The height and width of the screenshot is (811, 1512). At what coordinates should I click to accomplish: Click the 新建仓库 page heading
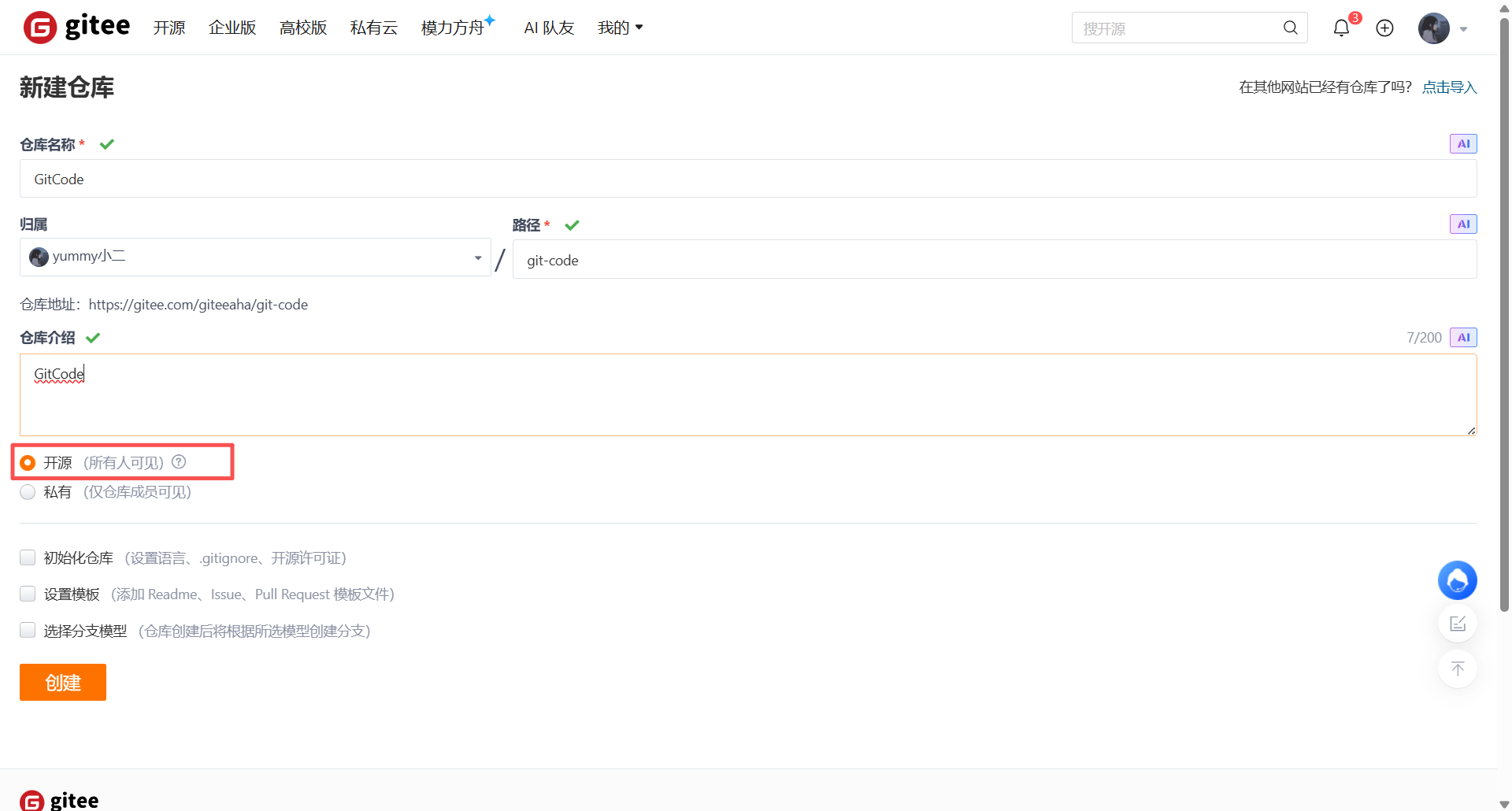[x=67, y=87]
